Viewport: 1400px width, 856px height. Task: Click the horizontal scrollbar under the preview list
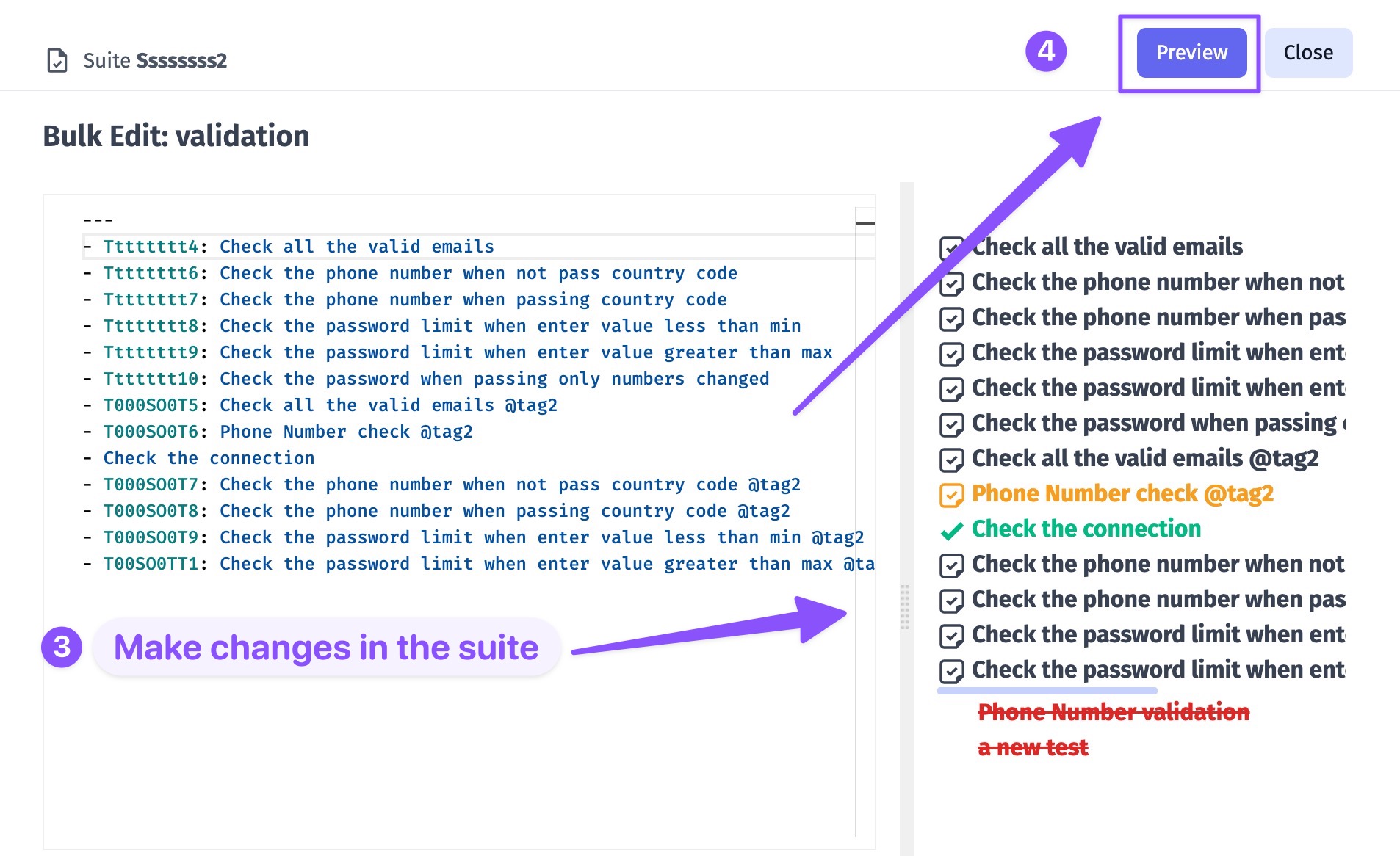(x=1047, y=691)
